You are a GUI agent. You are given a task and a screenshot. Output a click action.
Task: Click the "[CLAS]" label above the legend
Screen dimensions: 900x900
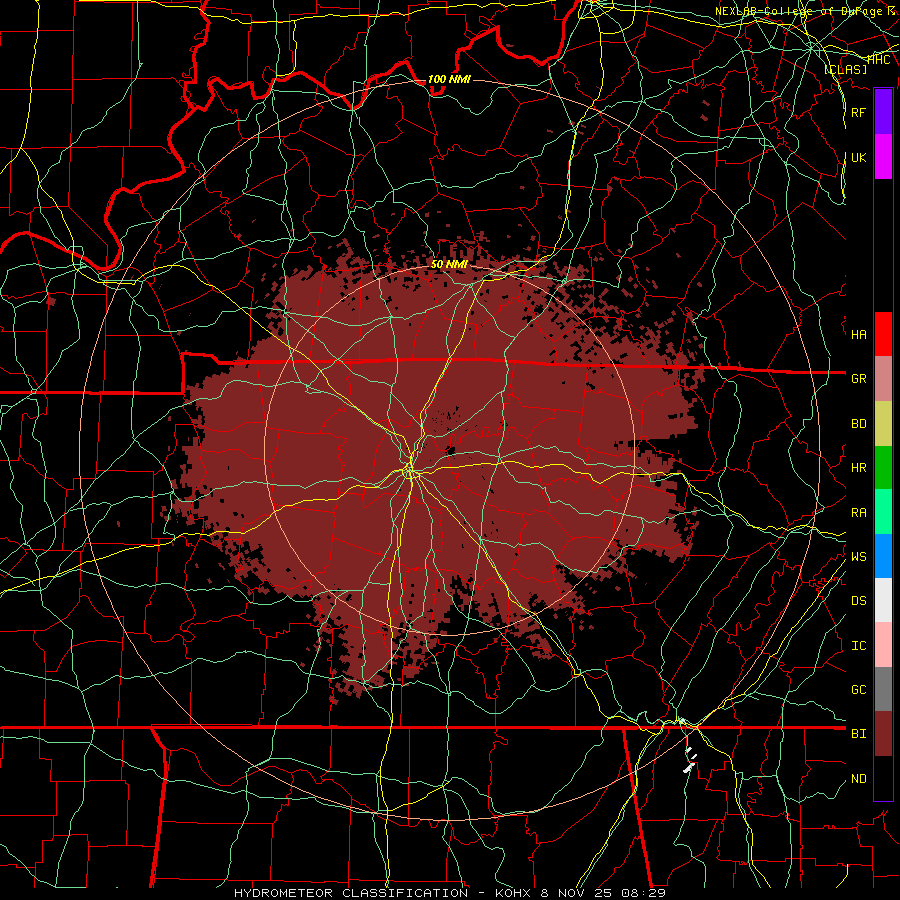pyautogui.click(x=845, y=69)
